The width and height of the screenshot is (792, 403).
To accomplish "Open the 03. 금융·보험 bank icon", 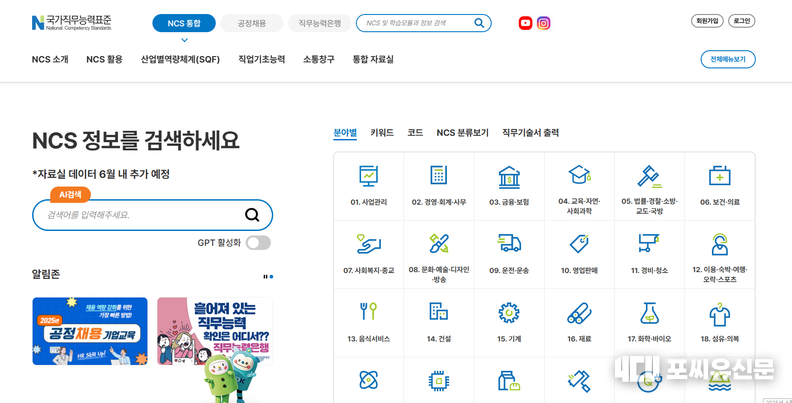I will [x=509, y=177].
